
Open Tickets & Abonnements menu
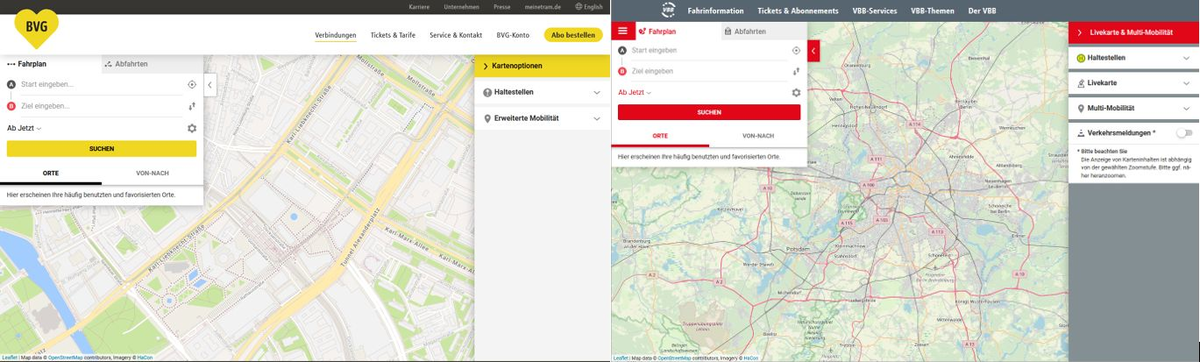tap(799, 10)
